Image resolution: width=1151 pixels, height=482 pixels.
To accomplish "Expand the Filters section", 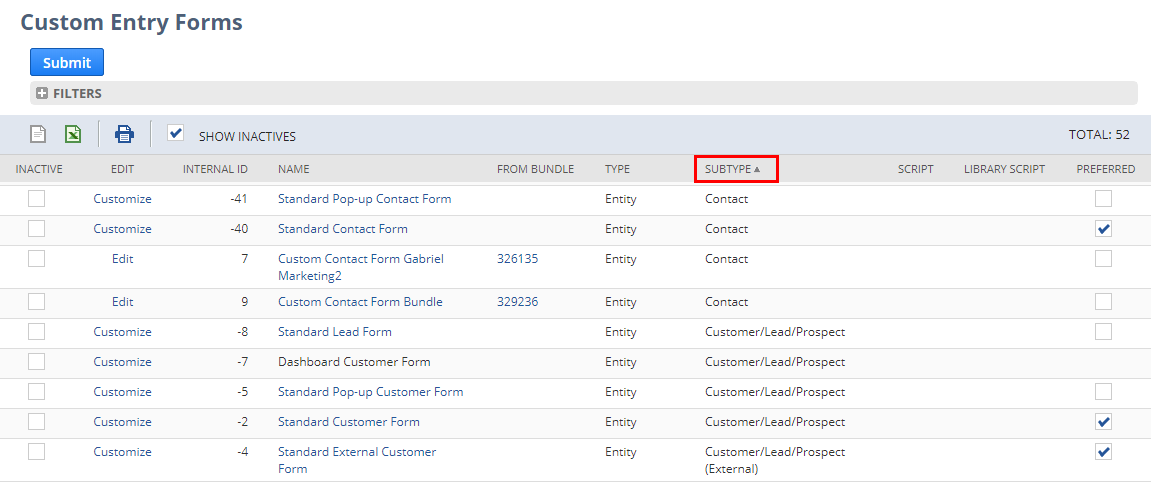I will 42,93.
